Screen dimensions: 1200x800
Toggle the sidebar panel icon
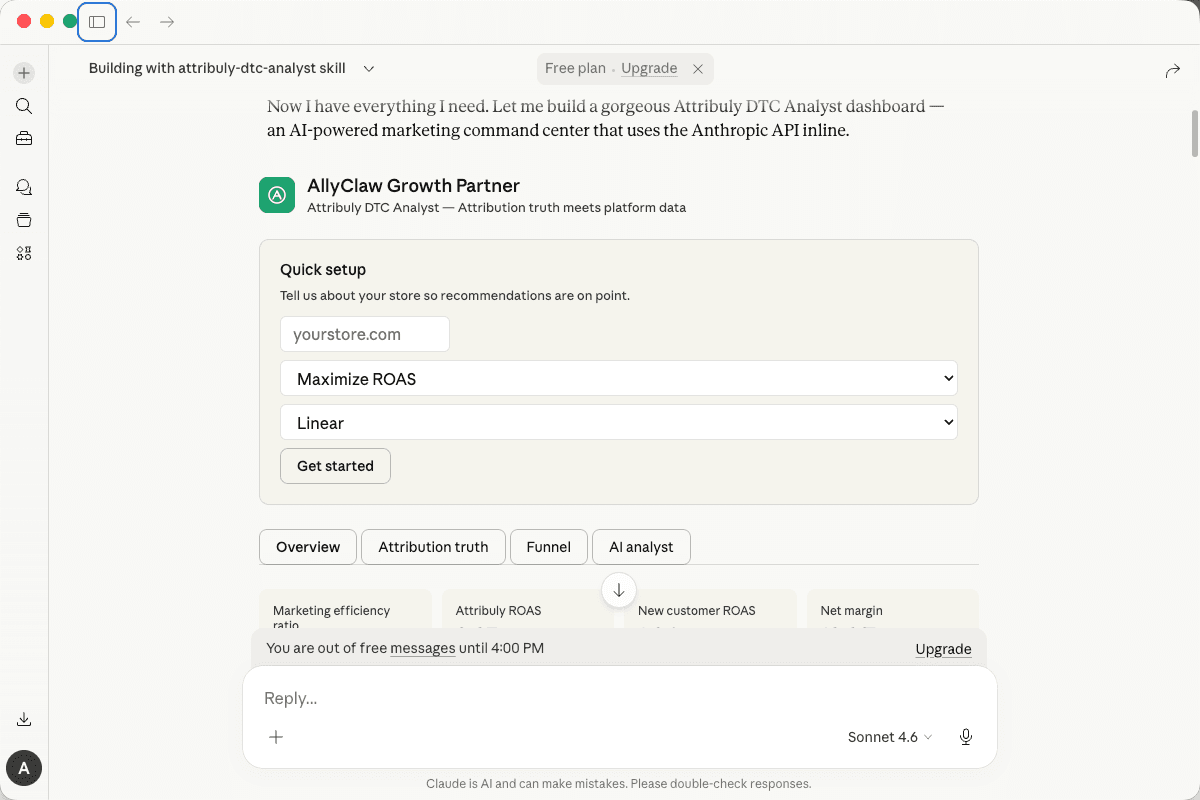click(x=97, y=22)
